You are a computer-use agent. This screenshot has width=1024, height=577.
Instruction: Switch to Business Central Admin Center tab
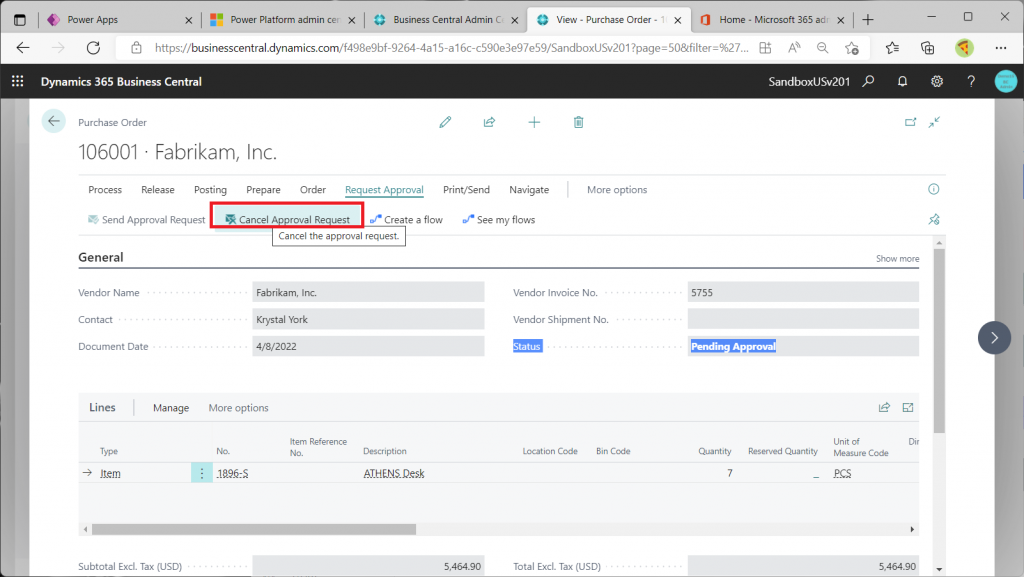[x=445, y=20]
